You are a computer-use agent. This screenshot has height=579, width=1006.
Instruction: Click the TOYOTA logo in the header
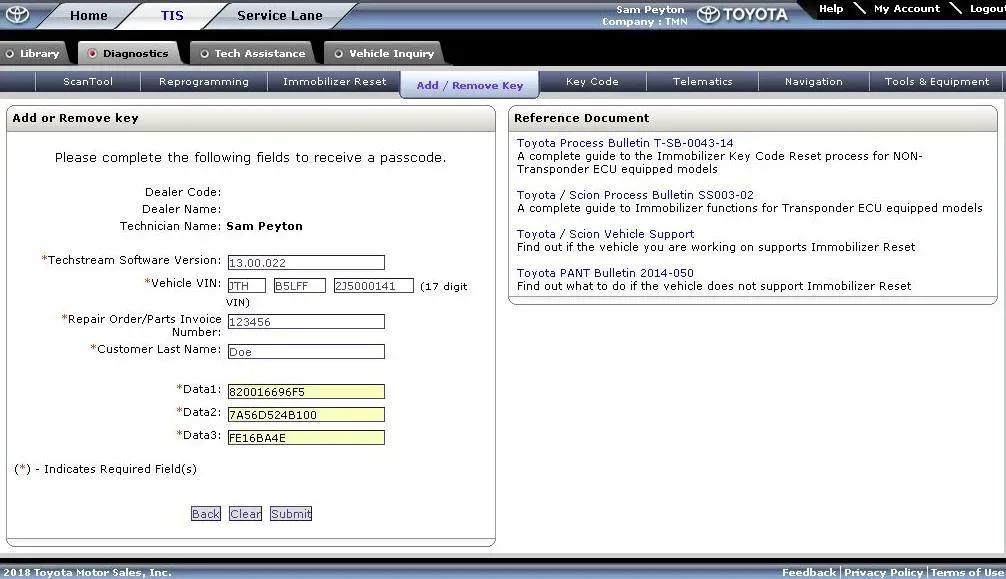pos(742,14)
